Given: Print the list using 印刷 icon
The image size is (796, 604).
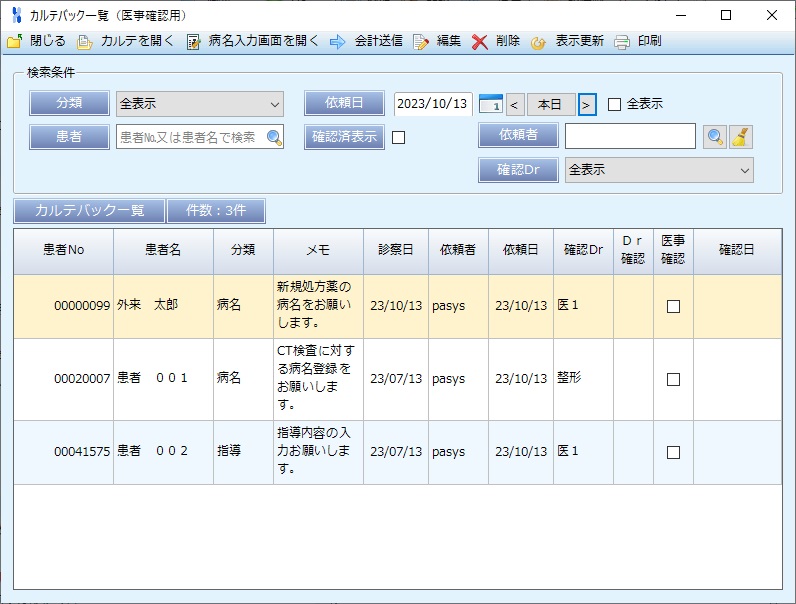Looking at the screenshot, I should tap(622, 42).
